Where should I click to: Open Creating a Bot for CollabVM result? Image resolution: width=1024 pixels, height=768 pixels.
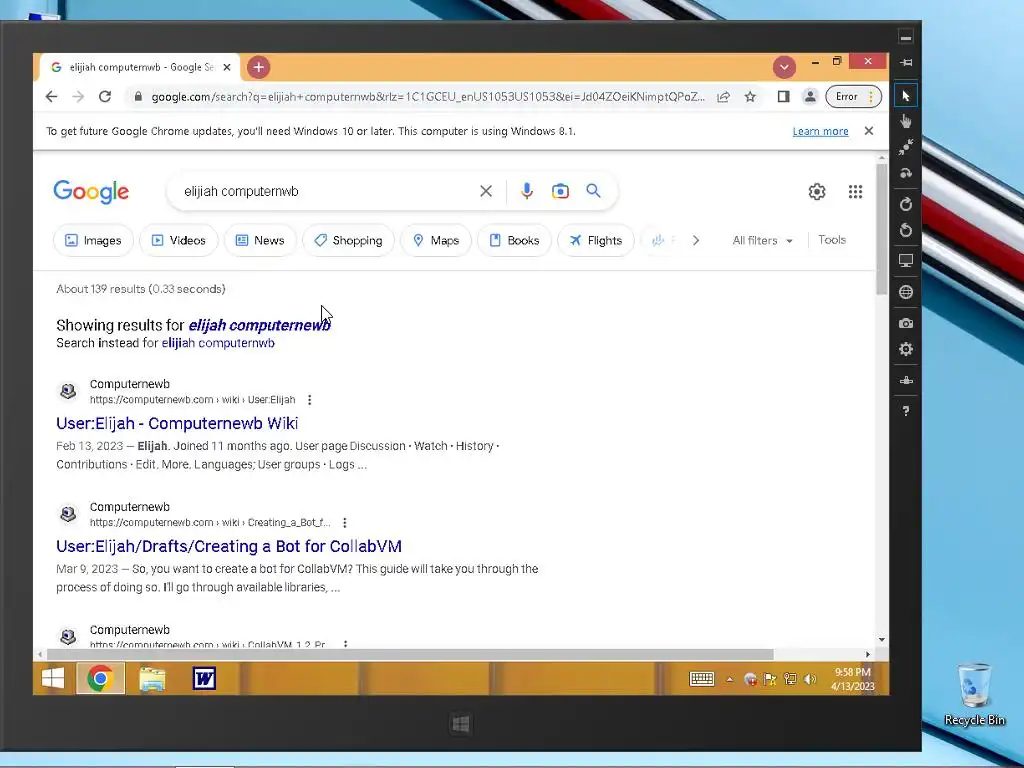tap(229, 546)
